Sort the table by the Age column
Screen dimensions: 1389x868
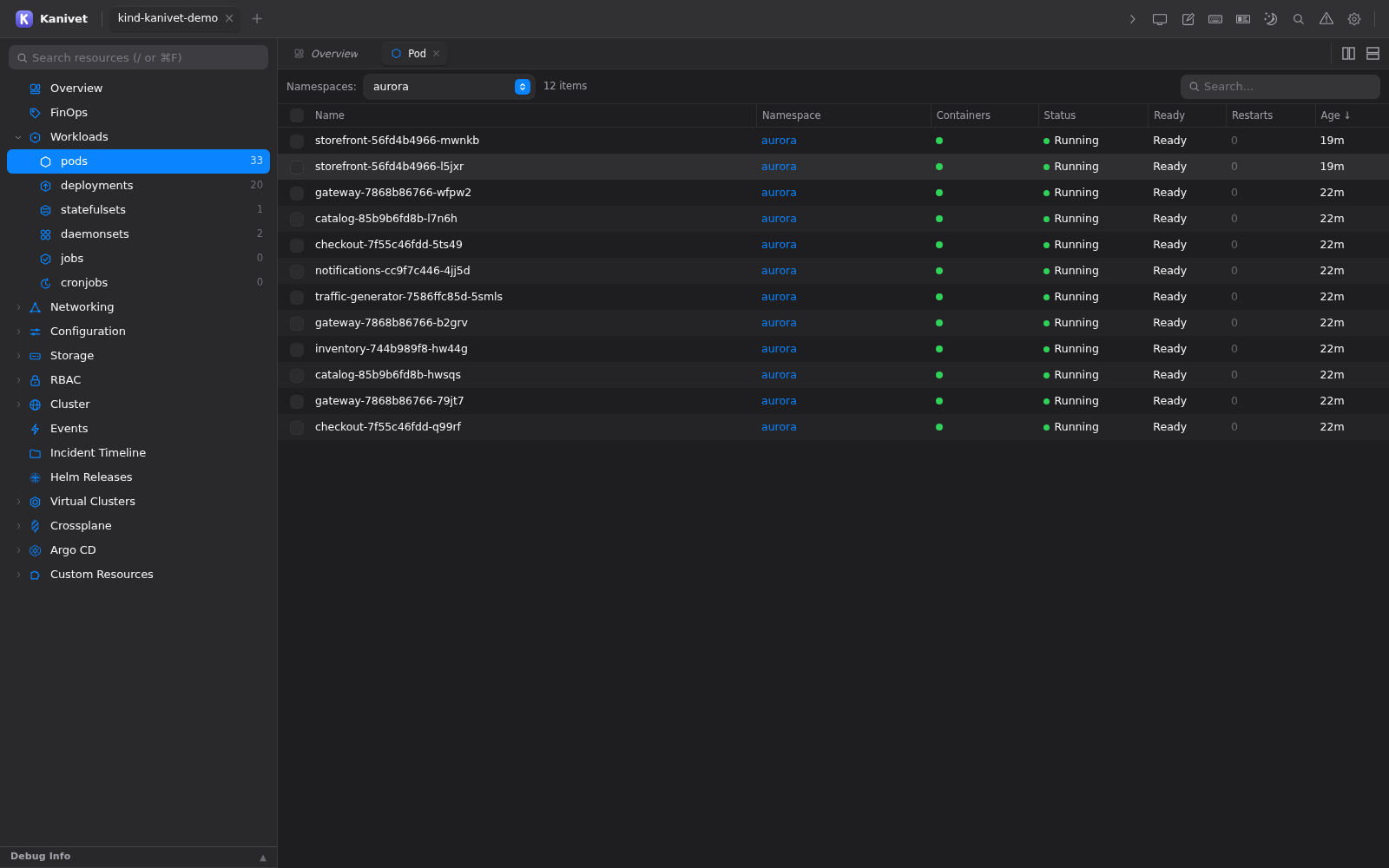pyautogui.click(x=1335, y=115)
